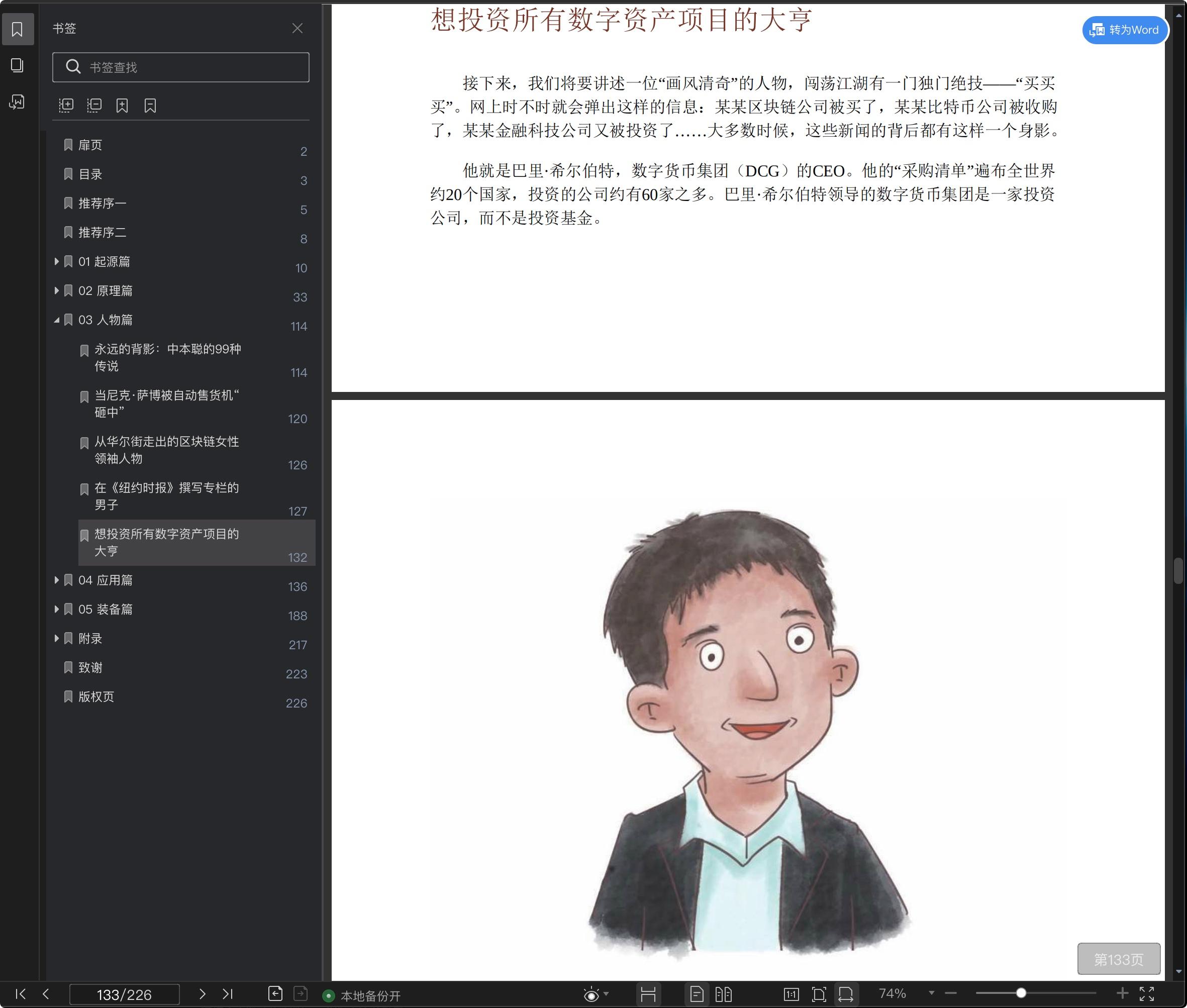Image resolution: width=1187 pixels, height=1008 pixels.
Task: Select the 附录 bookmark label
Action: click(90, 639)
